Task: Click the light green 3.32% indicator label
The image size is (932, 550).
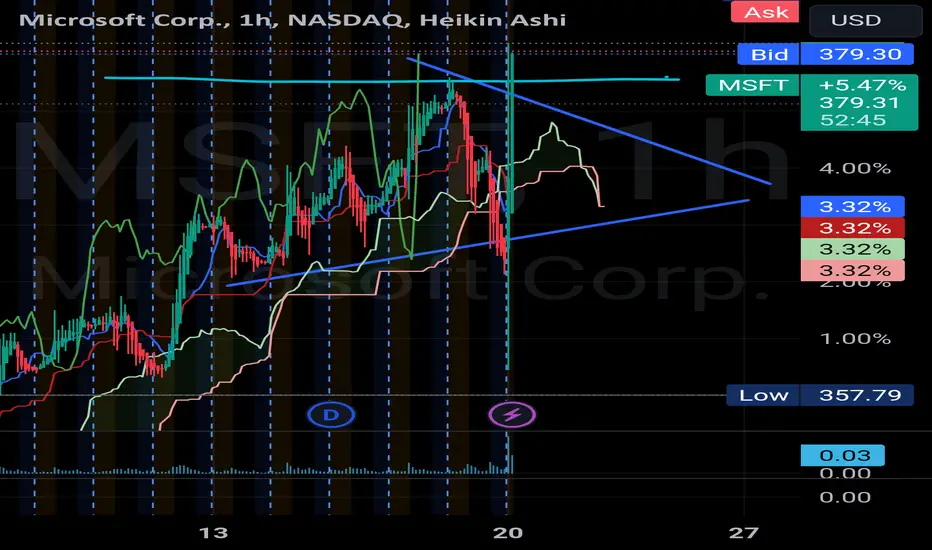Action: (x=853, y=249)
